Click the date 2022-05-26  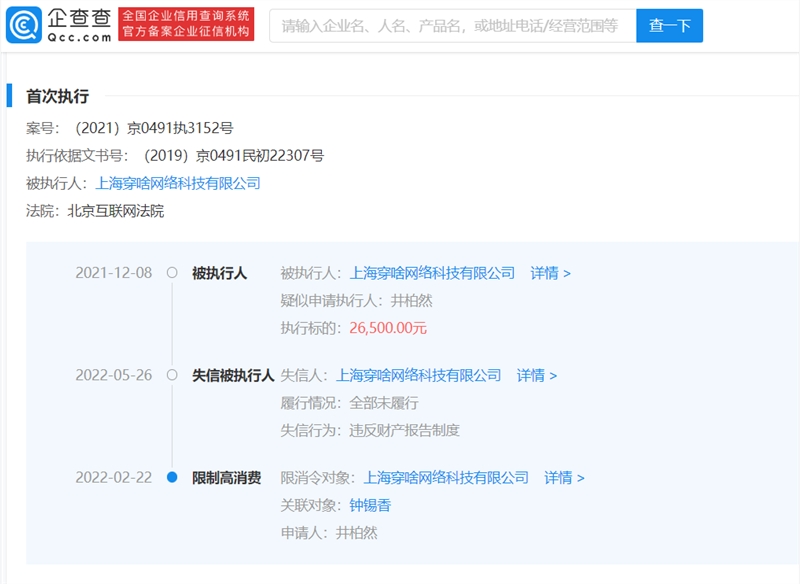tap(114, 375)
